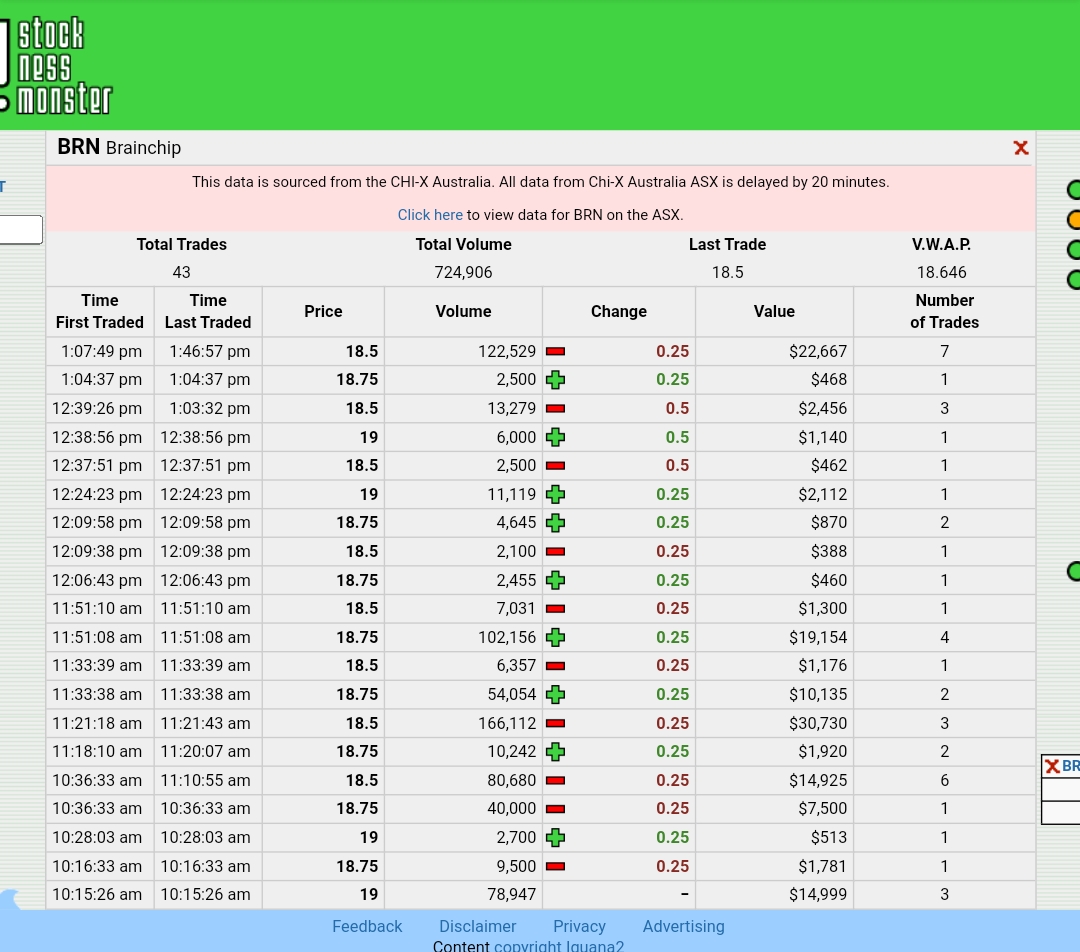The height and width of the screenshot is (952, 1080).
Task: Click the CHI-X 20-minute delay notice text
Action: [x=541, y=182]
